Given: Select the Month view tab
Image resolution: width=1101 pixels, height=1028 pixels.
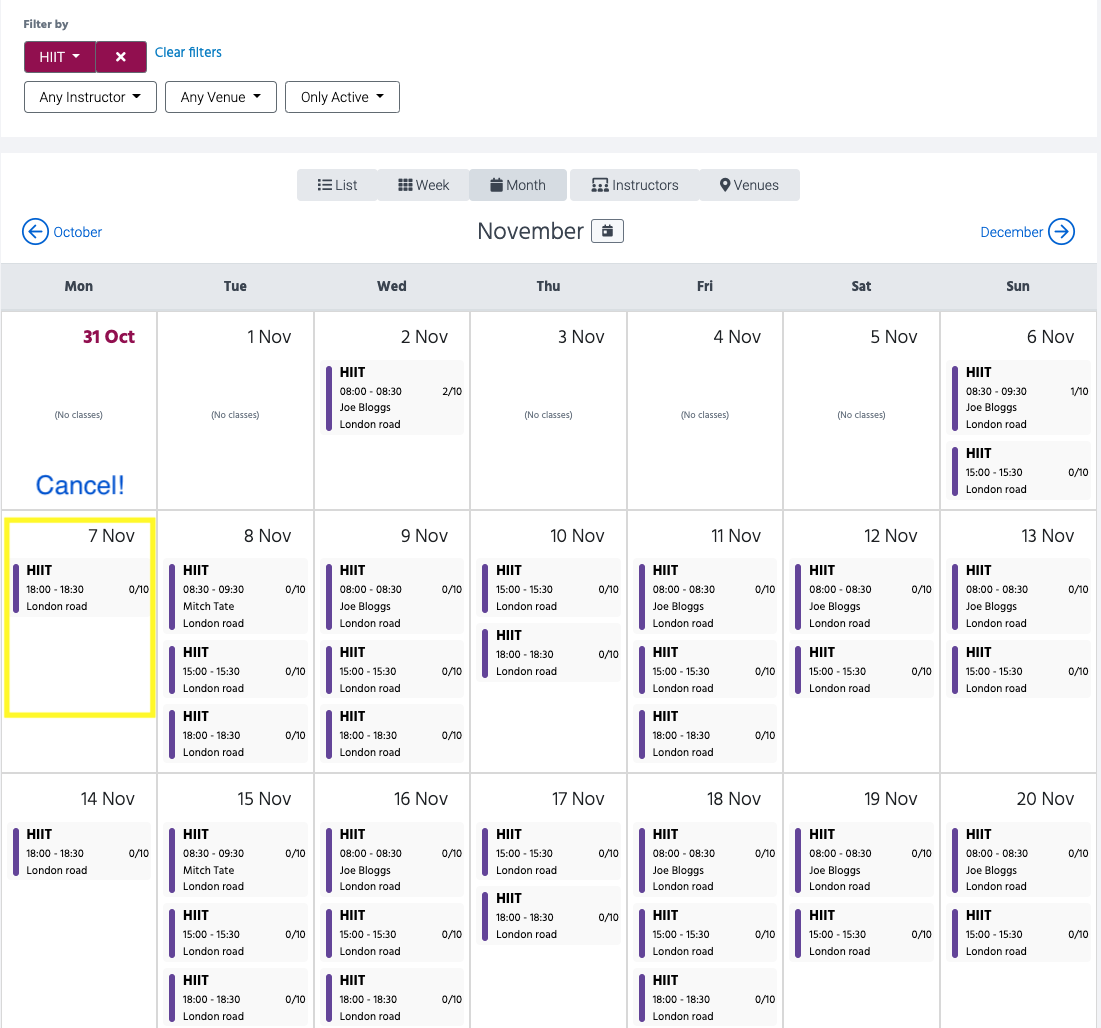Looking at the screenshot, I should [x=517, y=185].
